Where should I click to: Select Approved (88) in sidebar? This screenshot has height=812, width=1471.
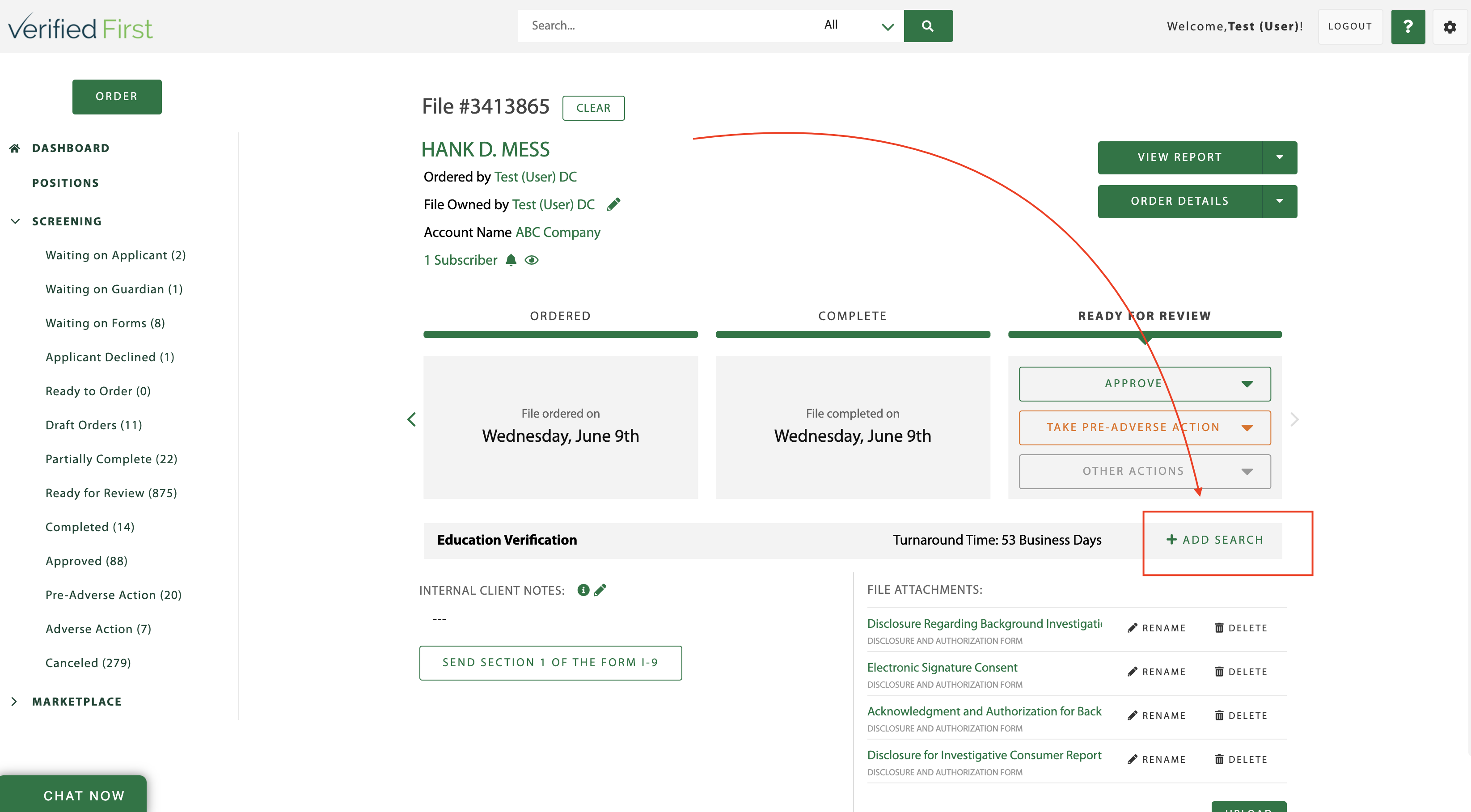click(x=87, y=561)
